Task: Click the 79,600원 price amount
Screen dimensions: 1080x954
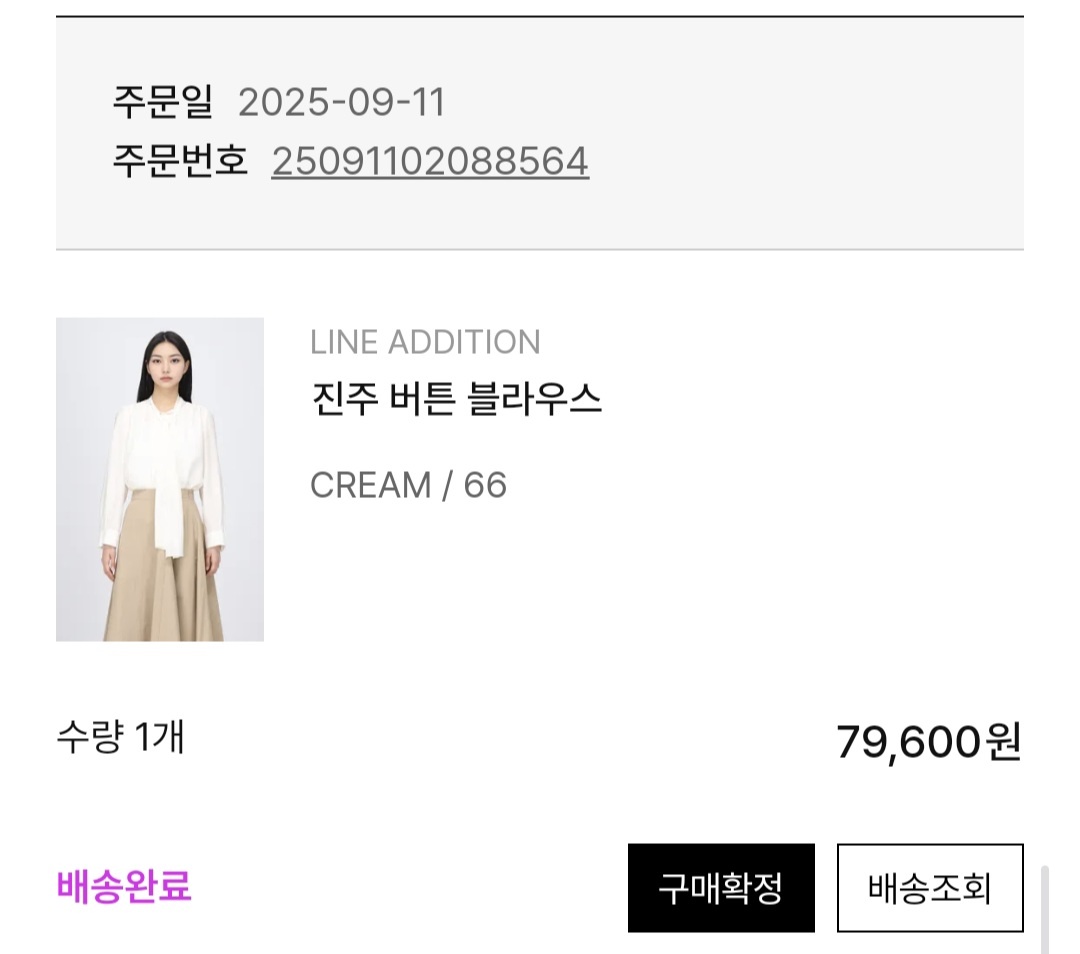Action: [x=928, y=742]
